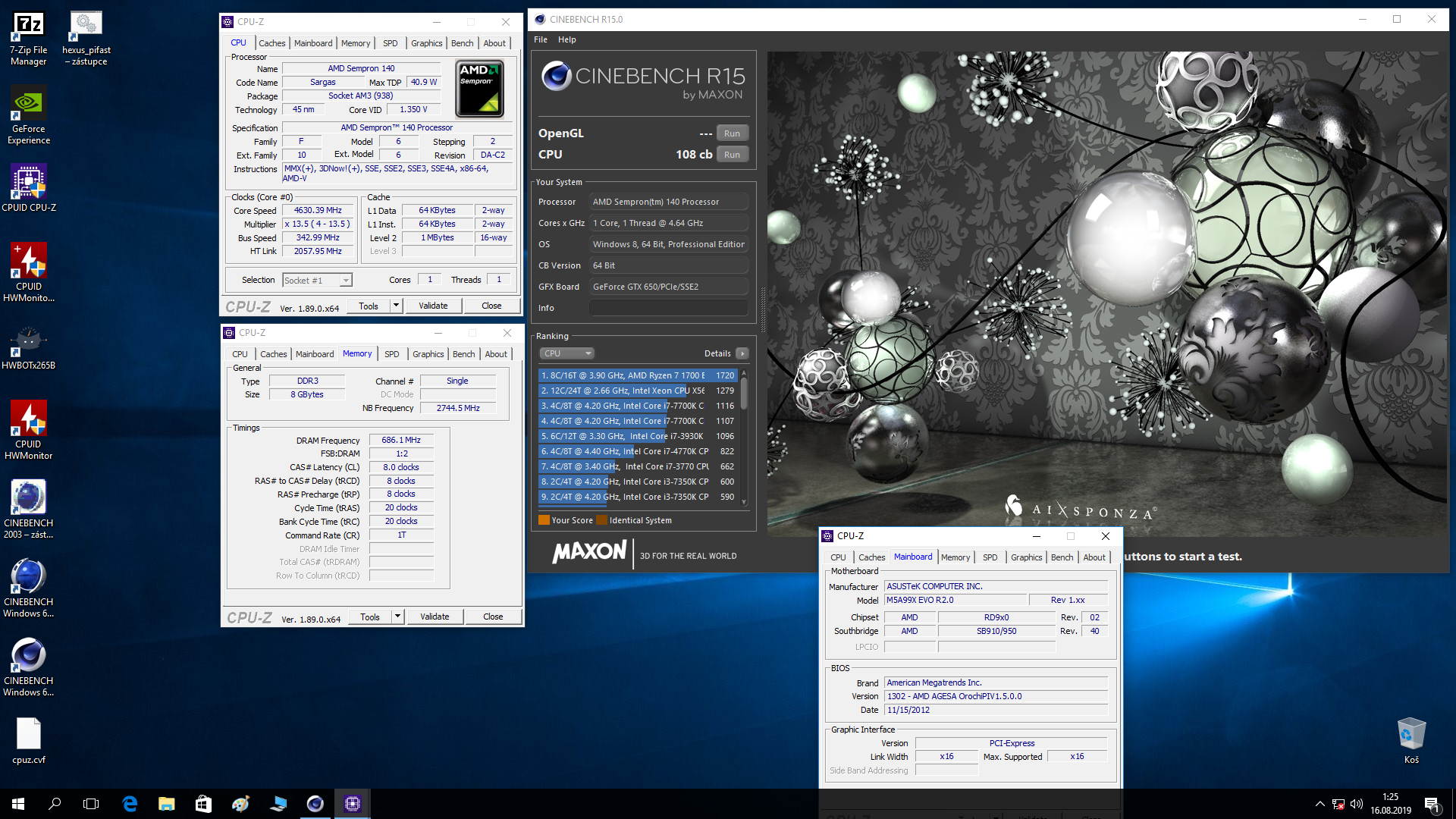The height and width of the screenshot is (819, 1456).
Task: Launch HWBOTx265B desktop icon
Action: (29, 348)
